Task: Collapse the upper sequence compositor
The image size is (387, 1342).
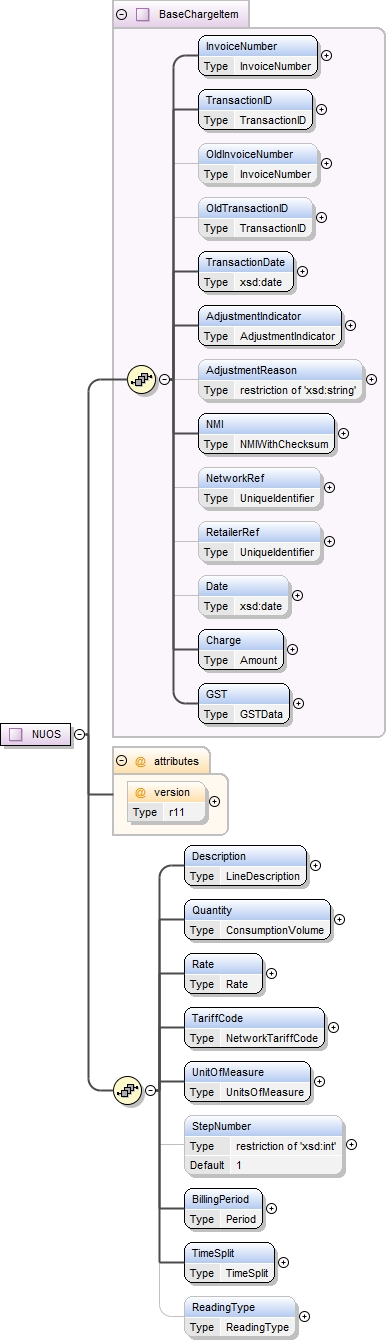Action: click(164, 380)
